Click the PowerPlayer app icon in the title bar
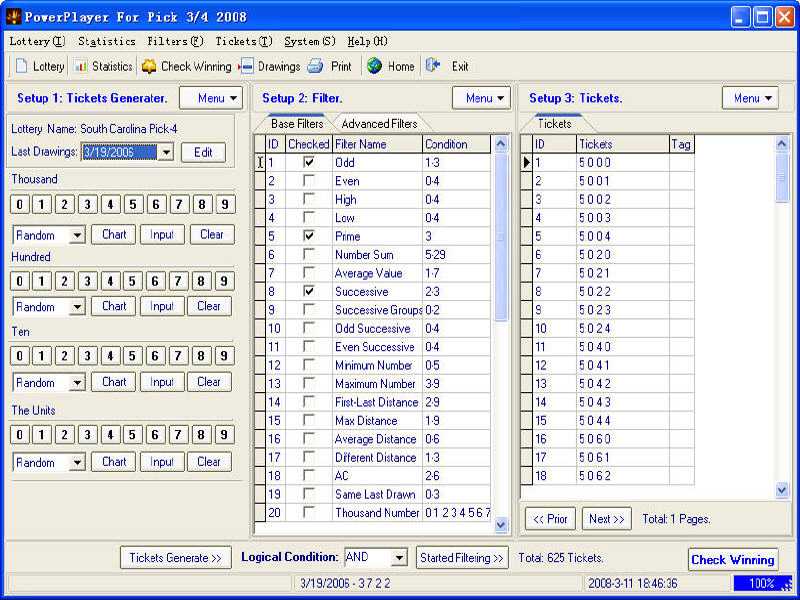This screenshot has width=800, height=600. point(14,17)
